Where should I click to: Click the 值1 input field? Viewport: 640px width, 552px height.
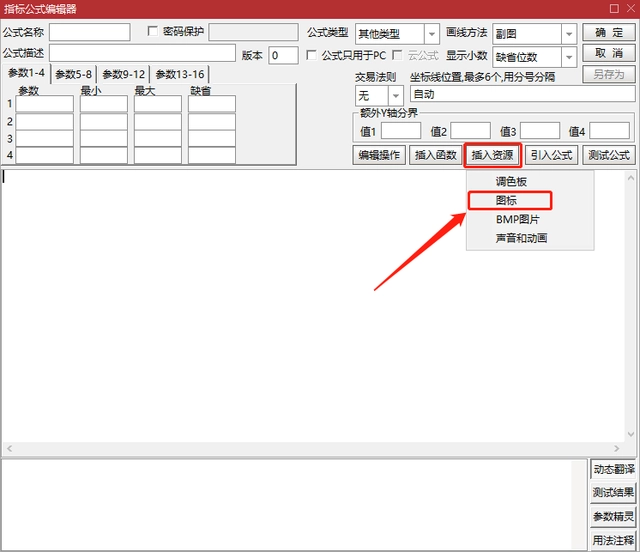tap(401, 131)
